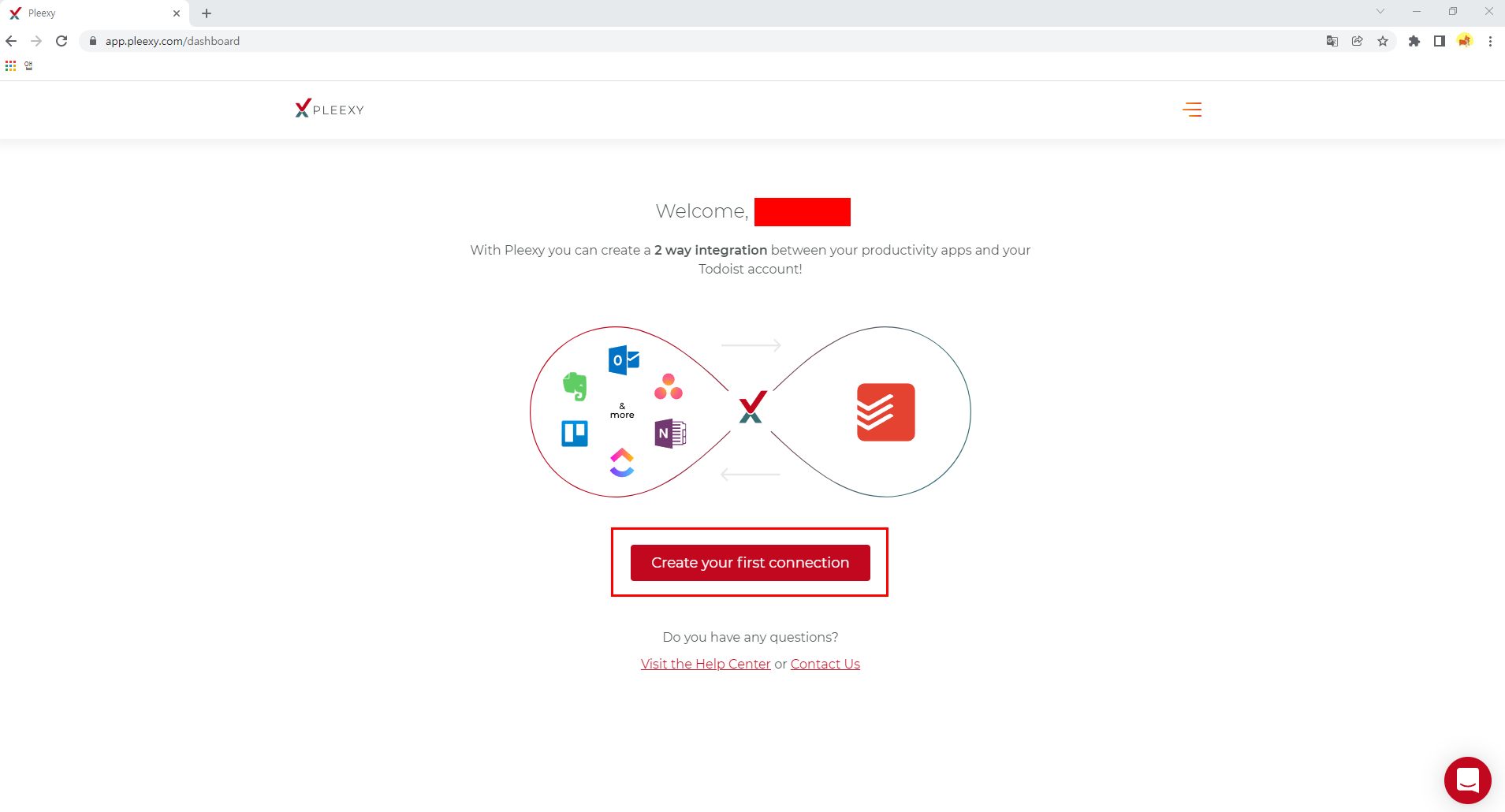Open browser extensions puzzle icon

[x=1414, y=41]
